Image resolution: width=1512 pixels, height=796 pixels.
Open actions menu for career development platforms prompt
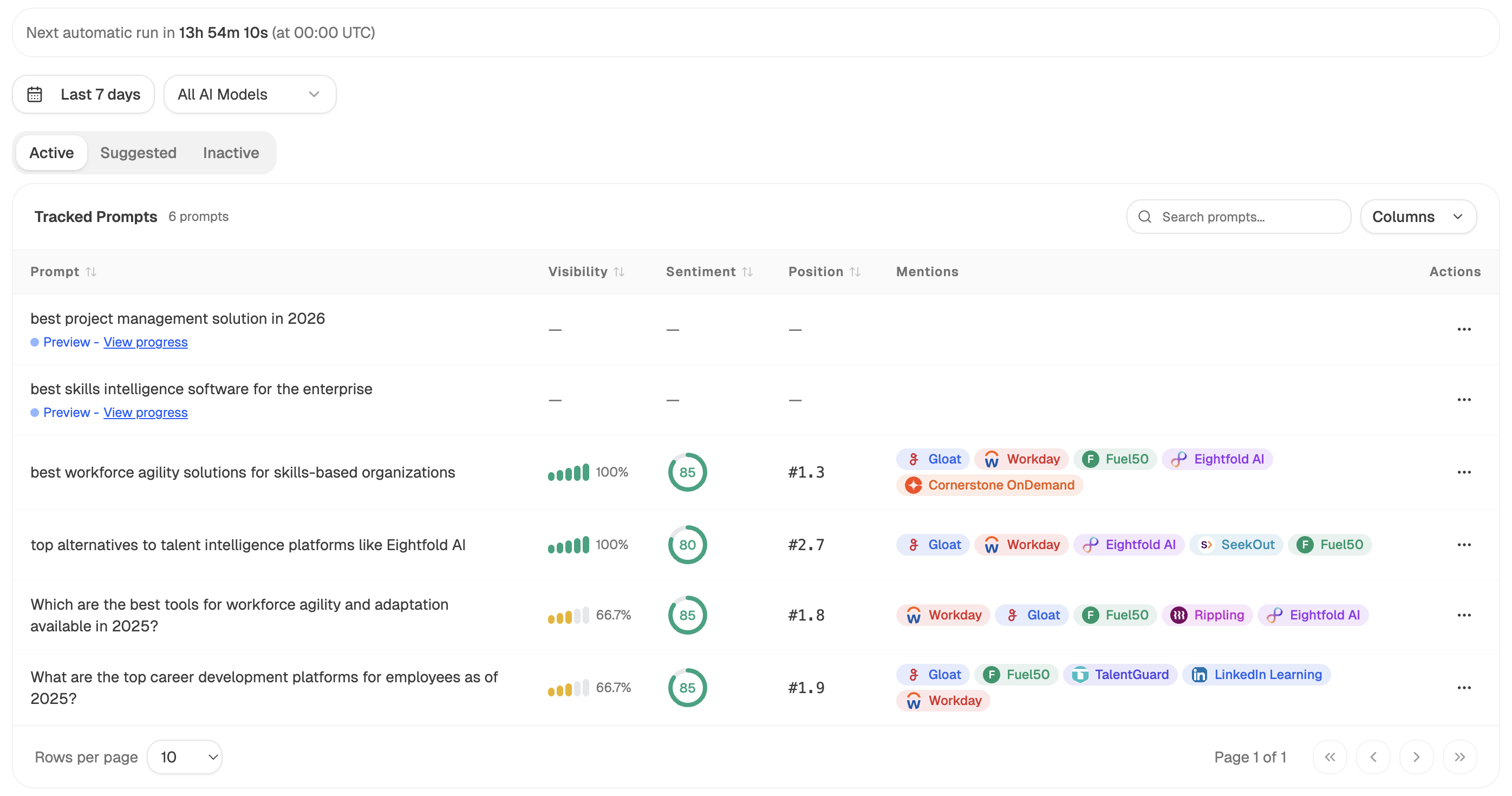[x=1464, y=688]
